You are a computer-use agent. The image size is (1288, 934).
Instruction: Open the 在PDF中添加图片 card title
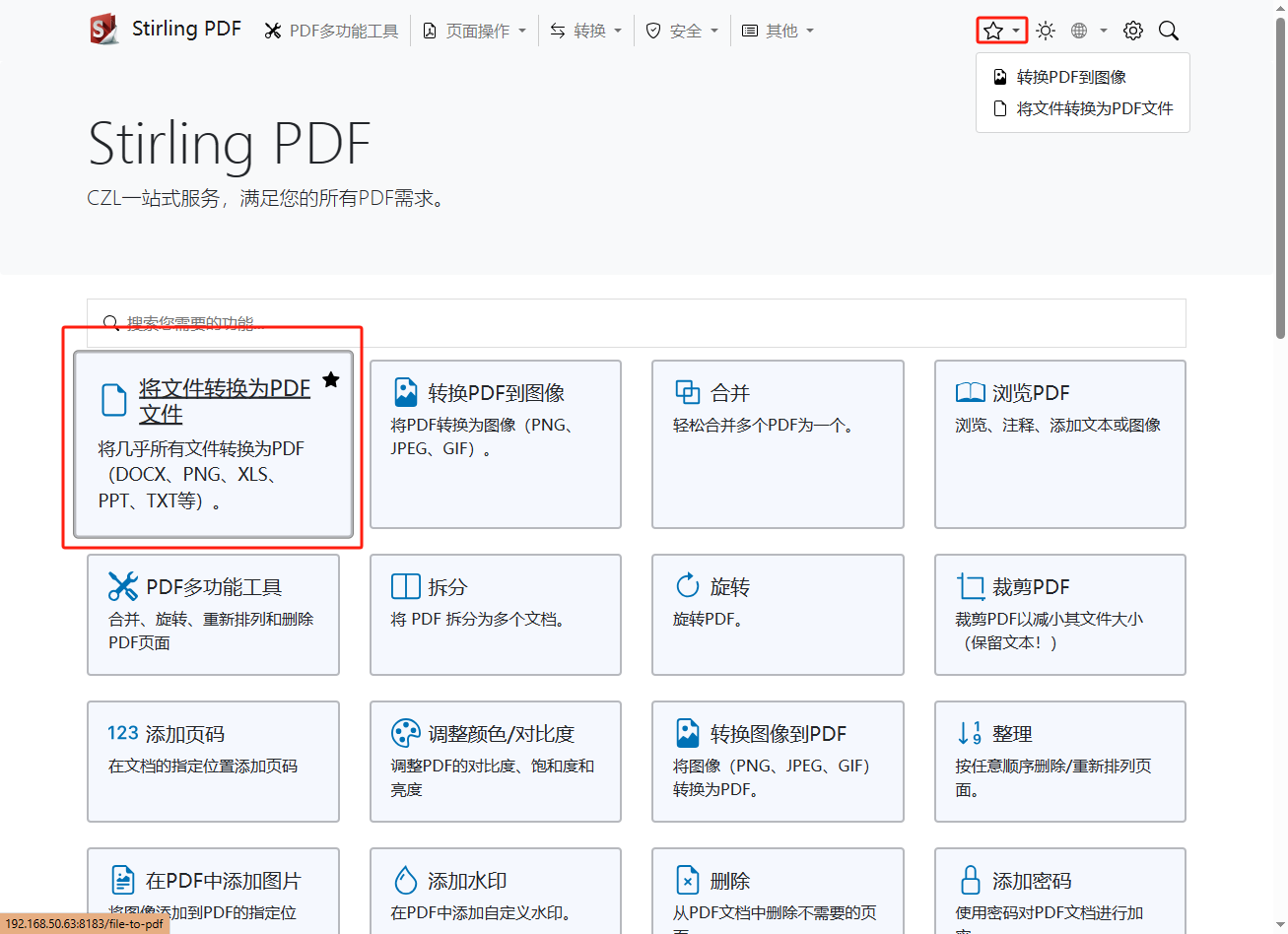click(224, 881)
